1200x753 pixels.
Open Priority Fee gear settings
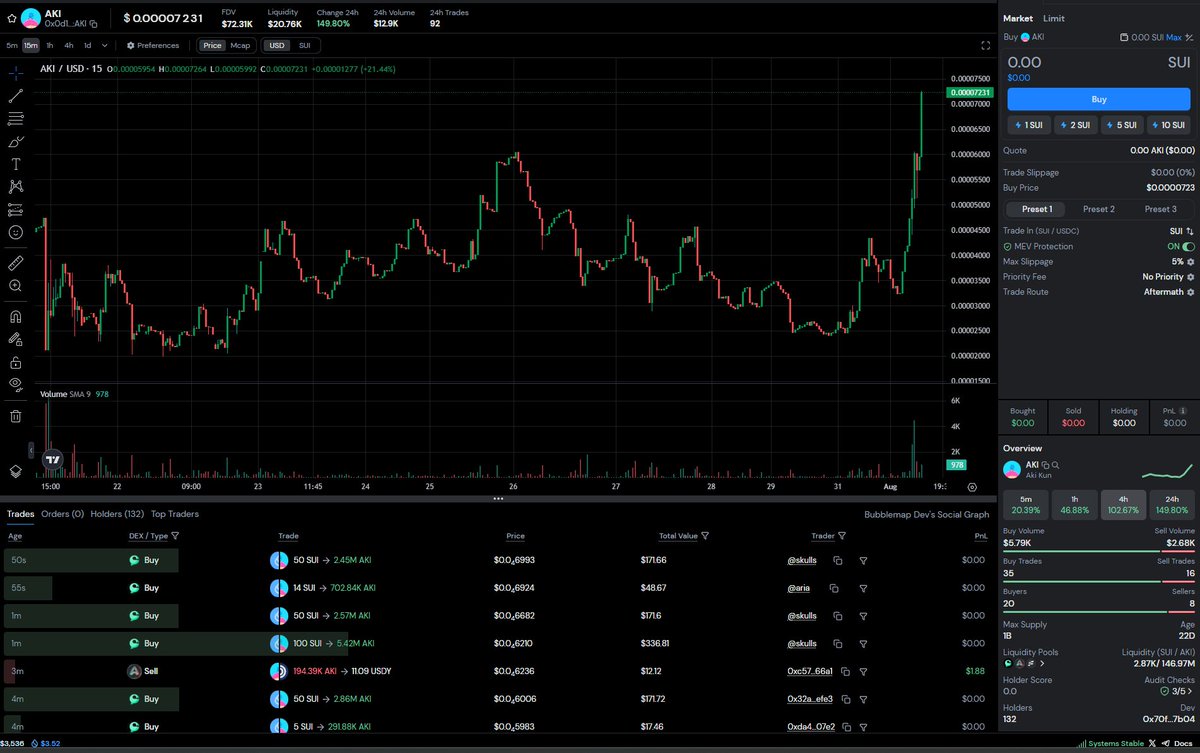pyautogui.click(x=1190, y=277)
